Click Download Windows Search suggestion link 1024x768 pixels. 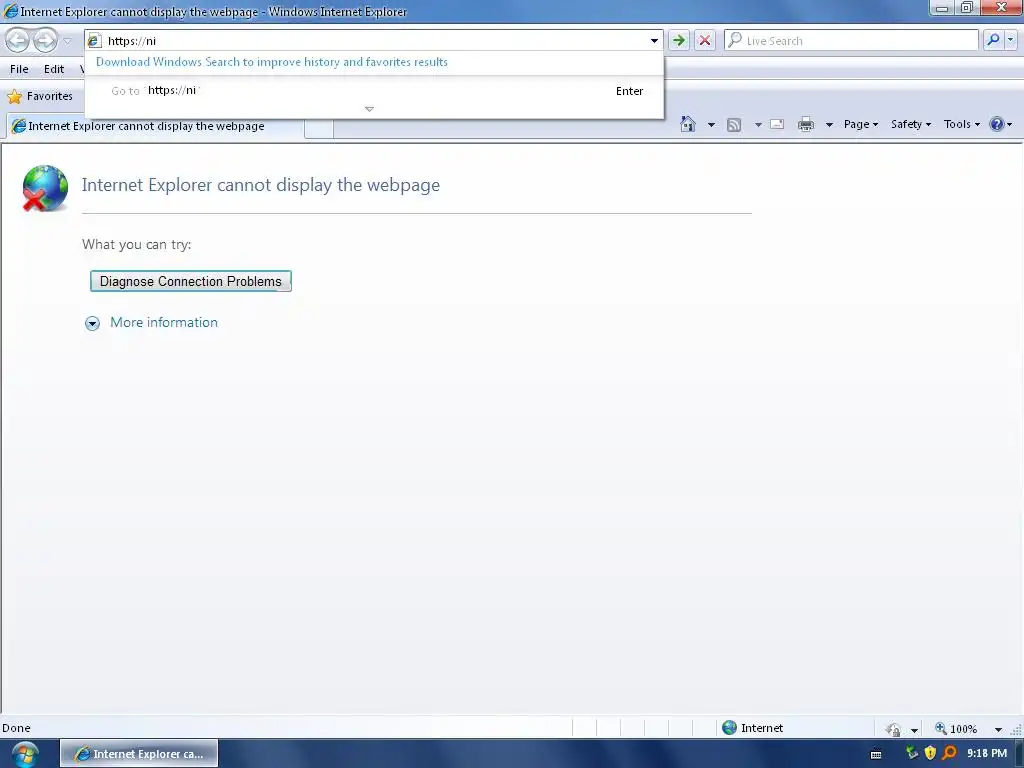pyautogui.click(x=272, y=62)
